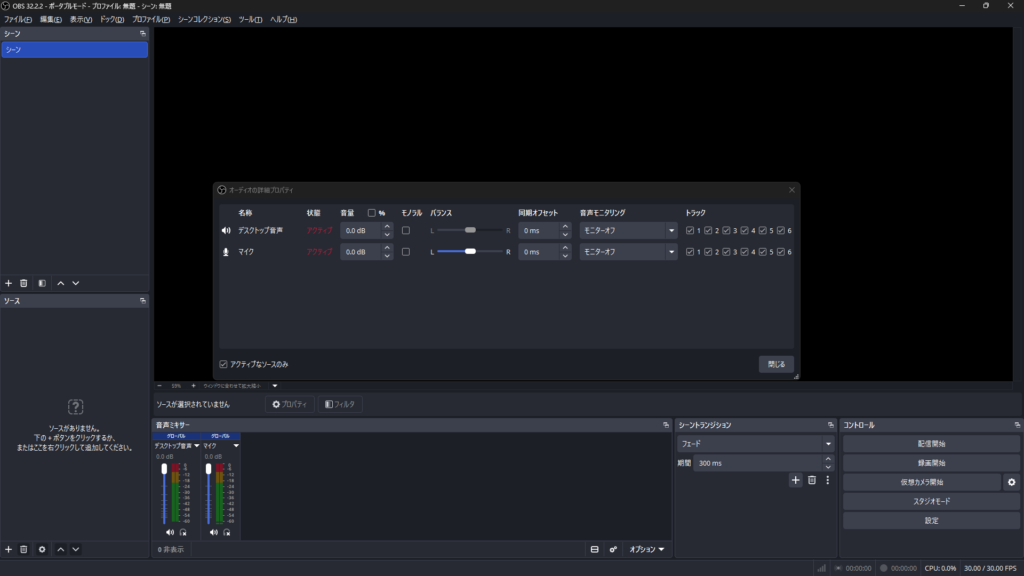Adjust デスクトップ音声 balance slider handle
The height and width of the screenshot is (576, 1024).
470,231
